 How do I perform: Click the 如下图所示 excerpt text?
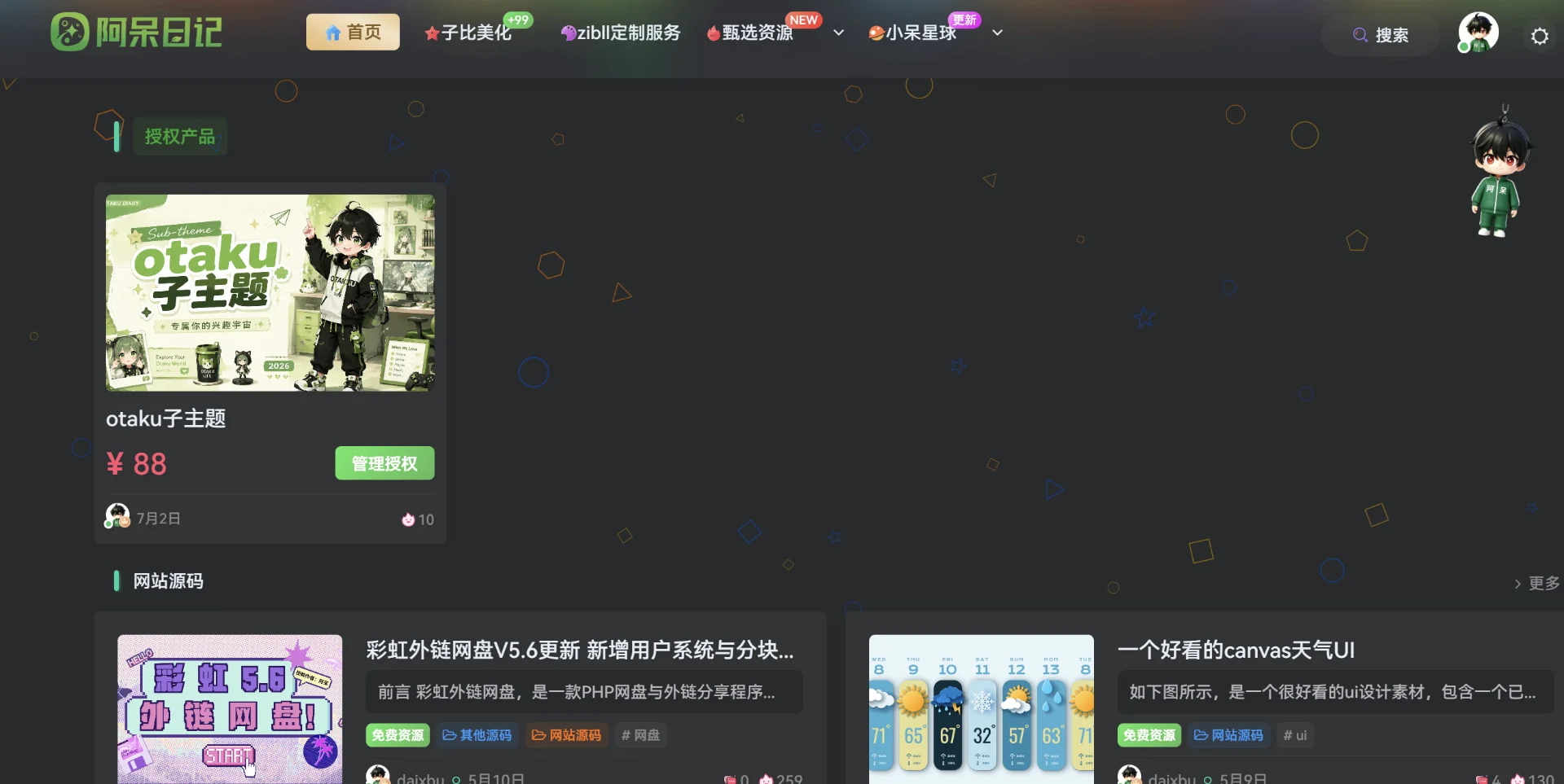tap(1333, 692)
